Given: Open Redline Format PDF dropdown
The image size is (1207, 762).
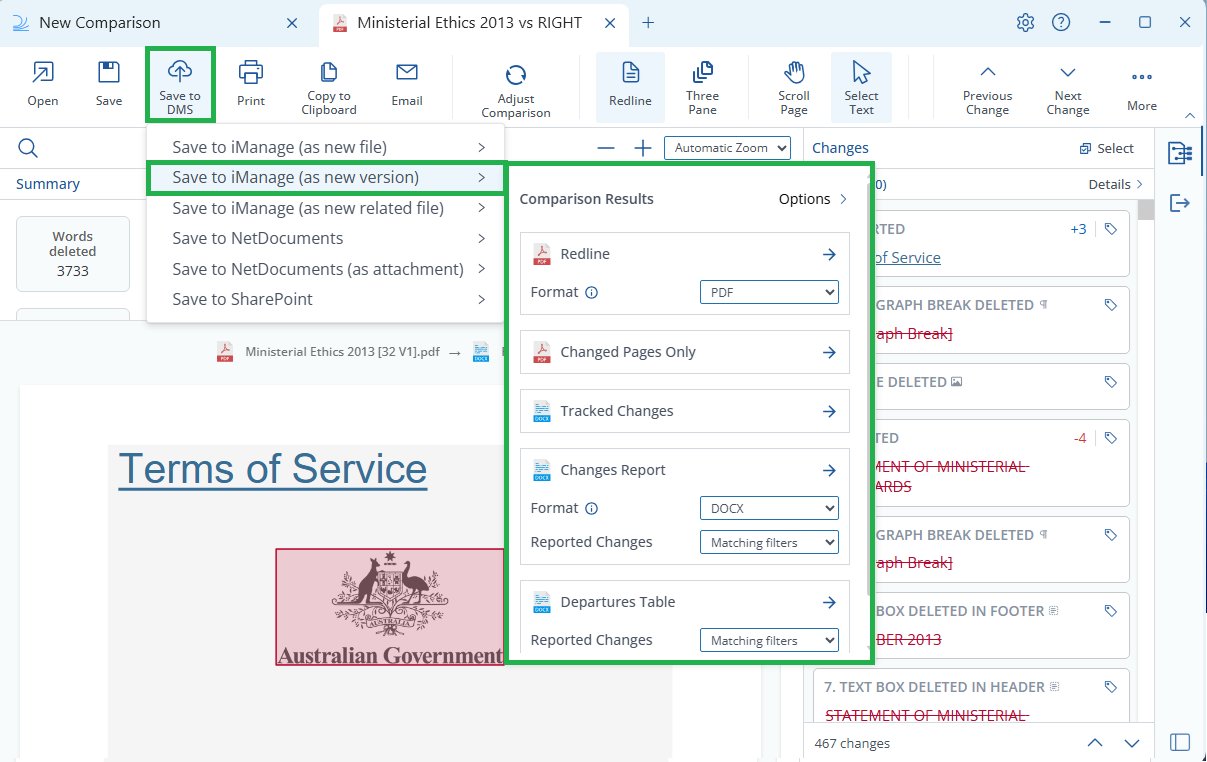Looking at the screenshot, I should (769, 292).
